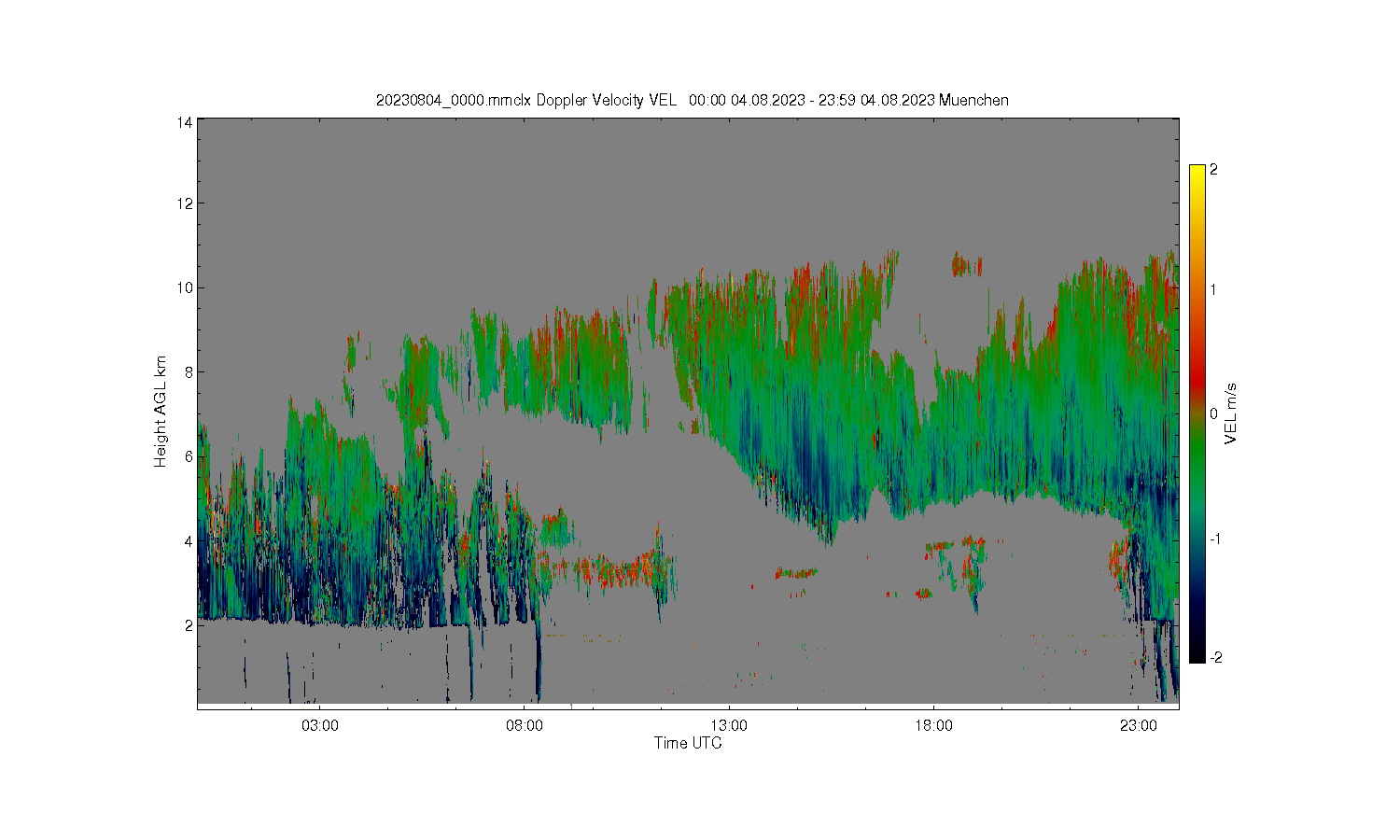This screenshot has width=1400, height=840.
Task: Pick the red section of the velocity colorbar
Action: click(x=1197, y=378)
